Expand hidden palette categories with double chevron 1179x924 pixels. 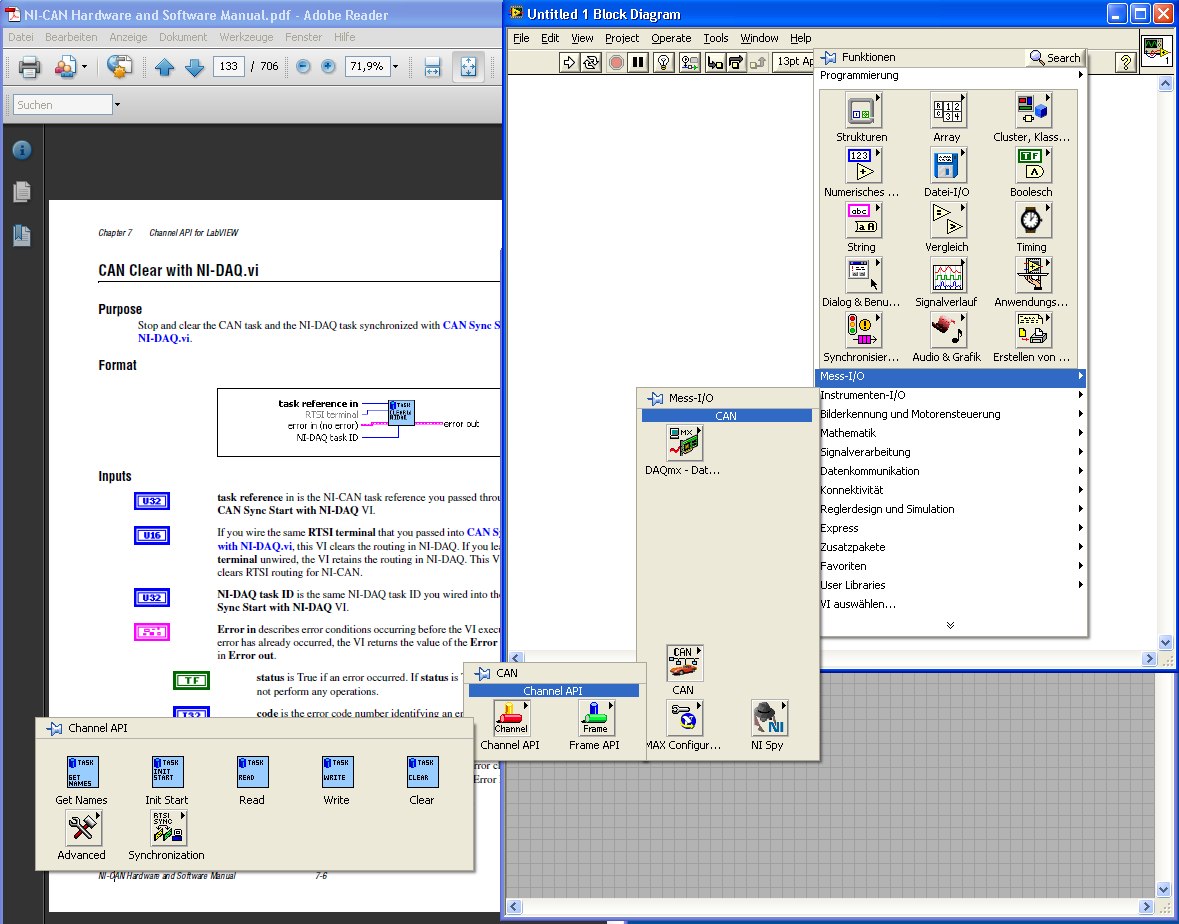pyautogui.click(x=950, y=625)
